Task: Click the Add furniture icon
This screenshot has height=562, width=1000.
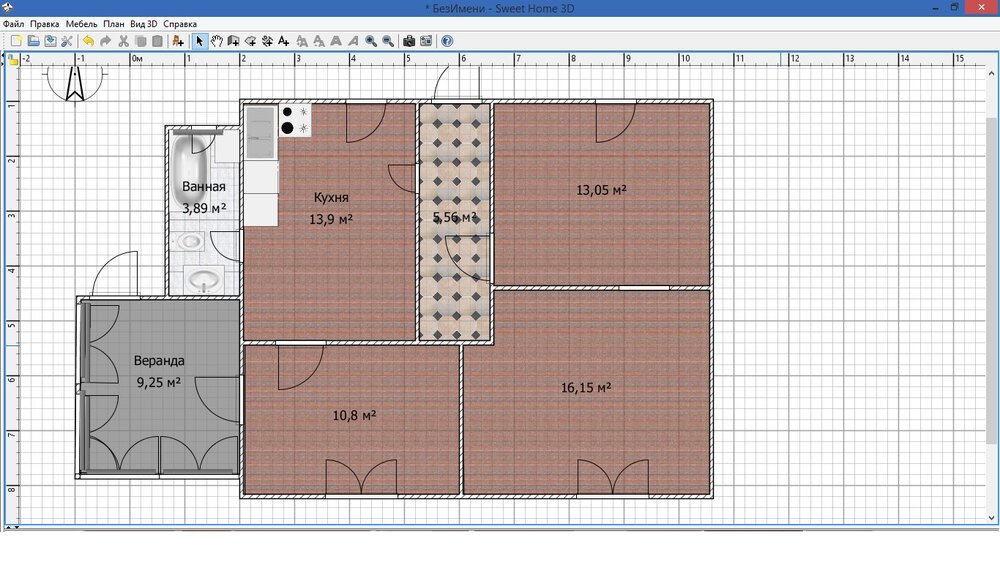Action: tap(178, 41)
